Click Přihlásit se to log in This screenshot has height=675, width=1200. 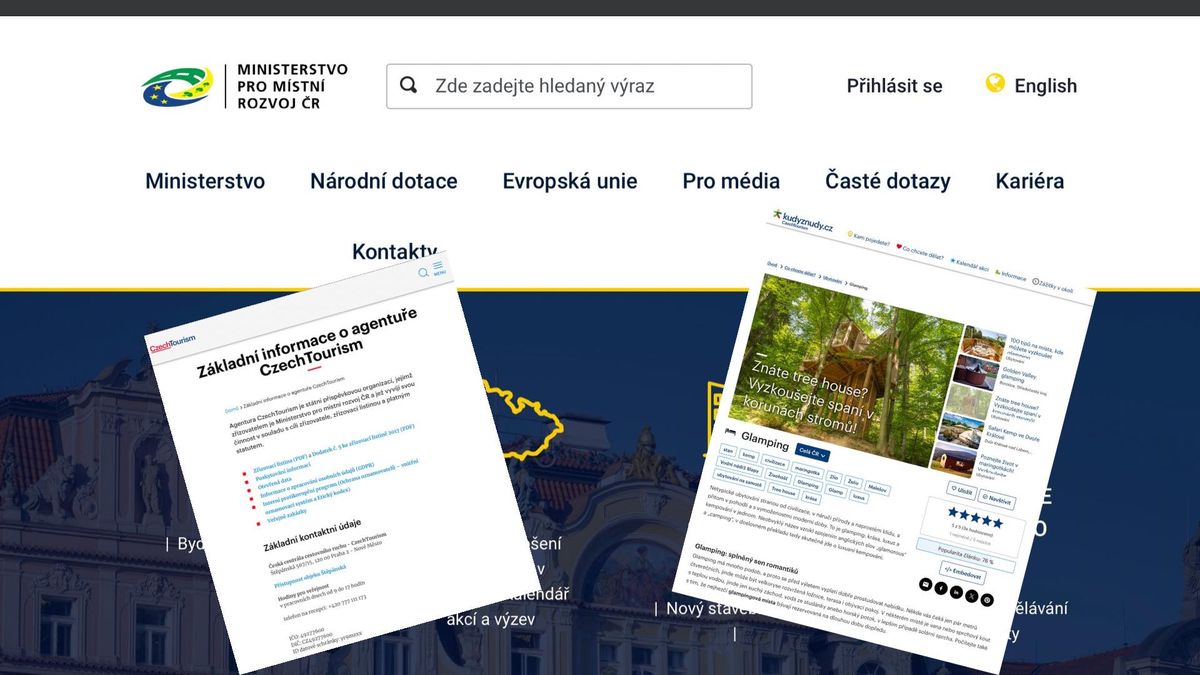coord(895,86)
